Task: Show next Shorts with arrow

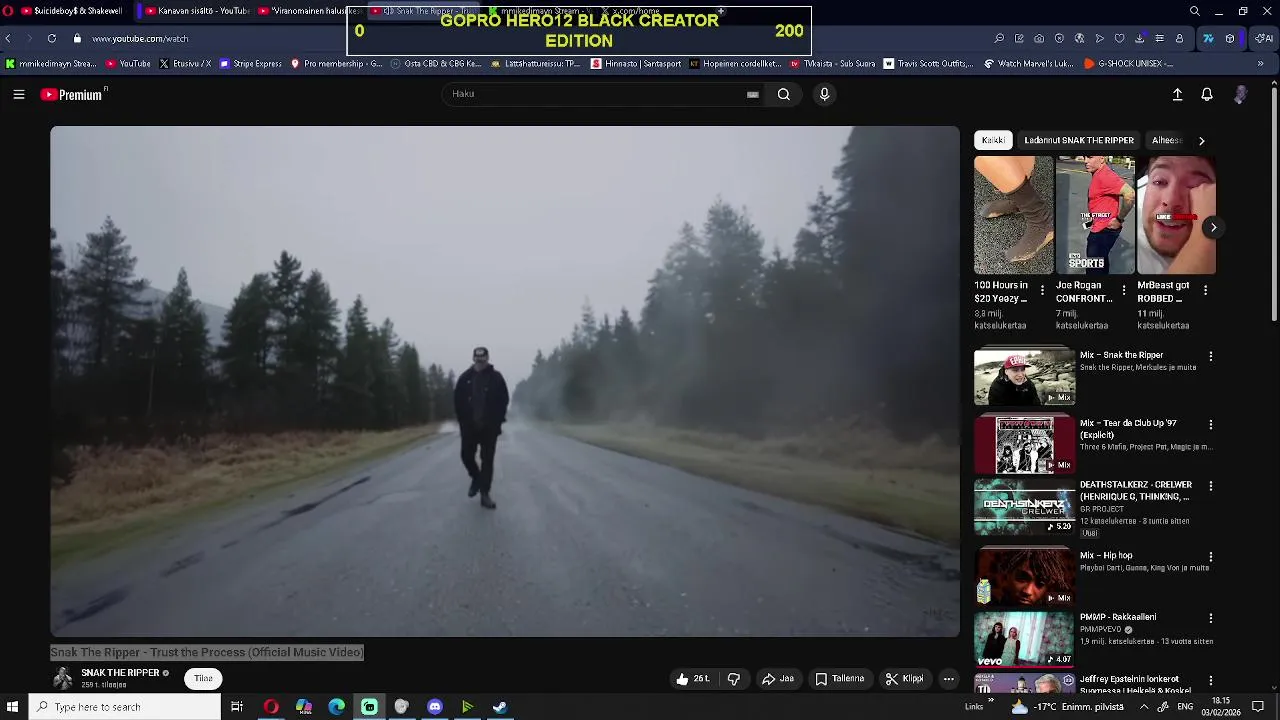Action: pos(1213,227)
